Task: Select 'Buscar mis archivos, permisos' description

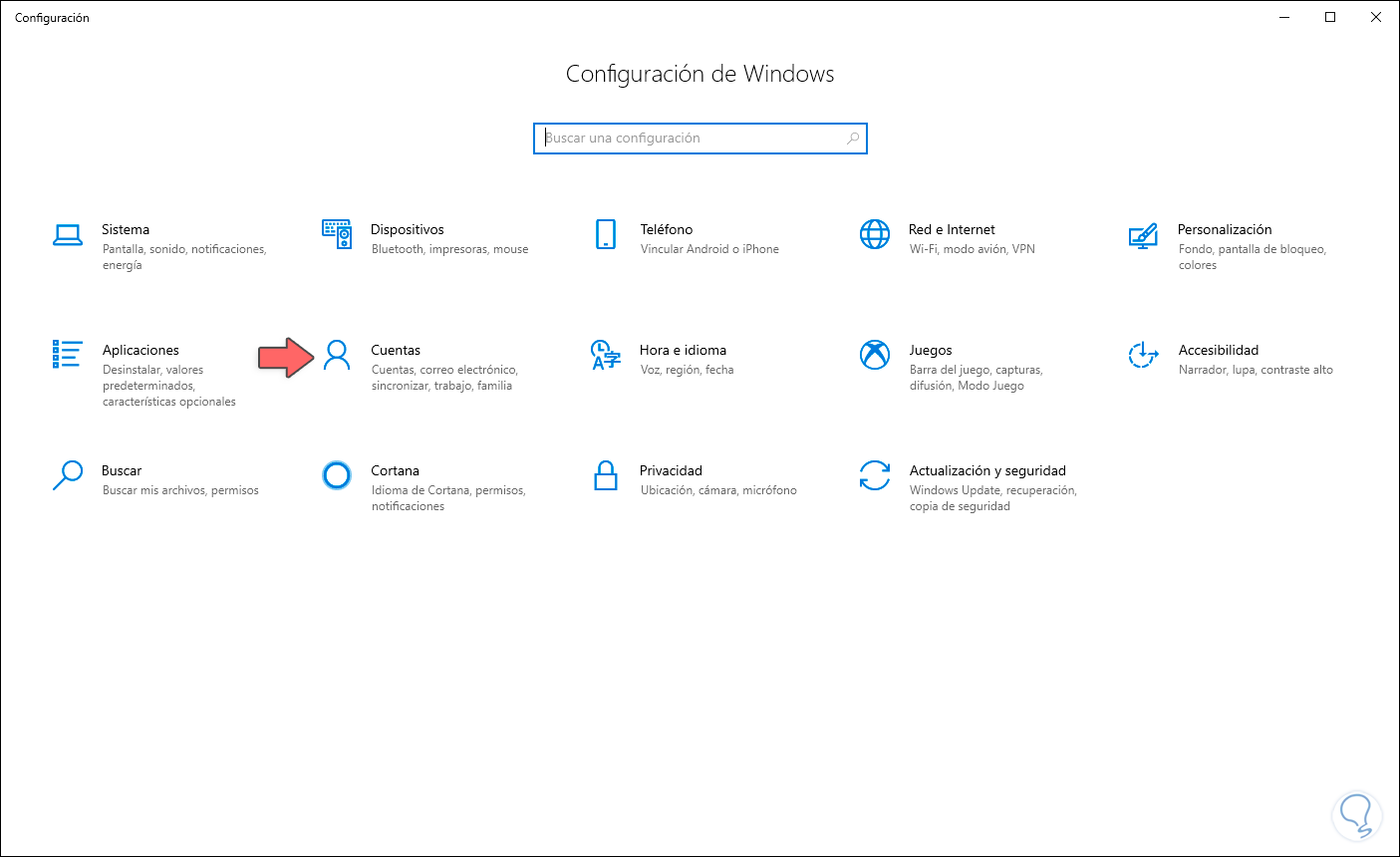Action: 180,490
